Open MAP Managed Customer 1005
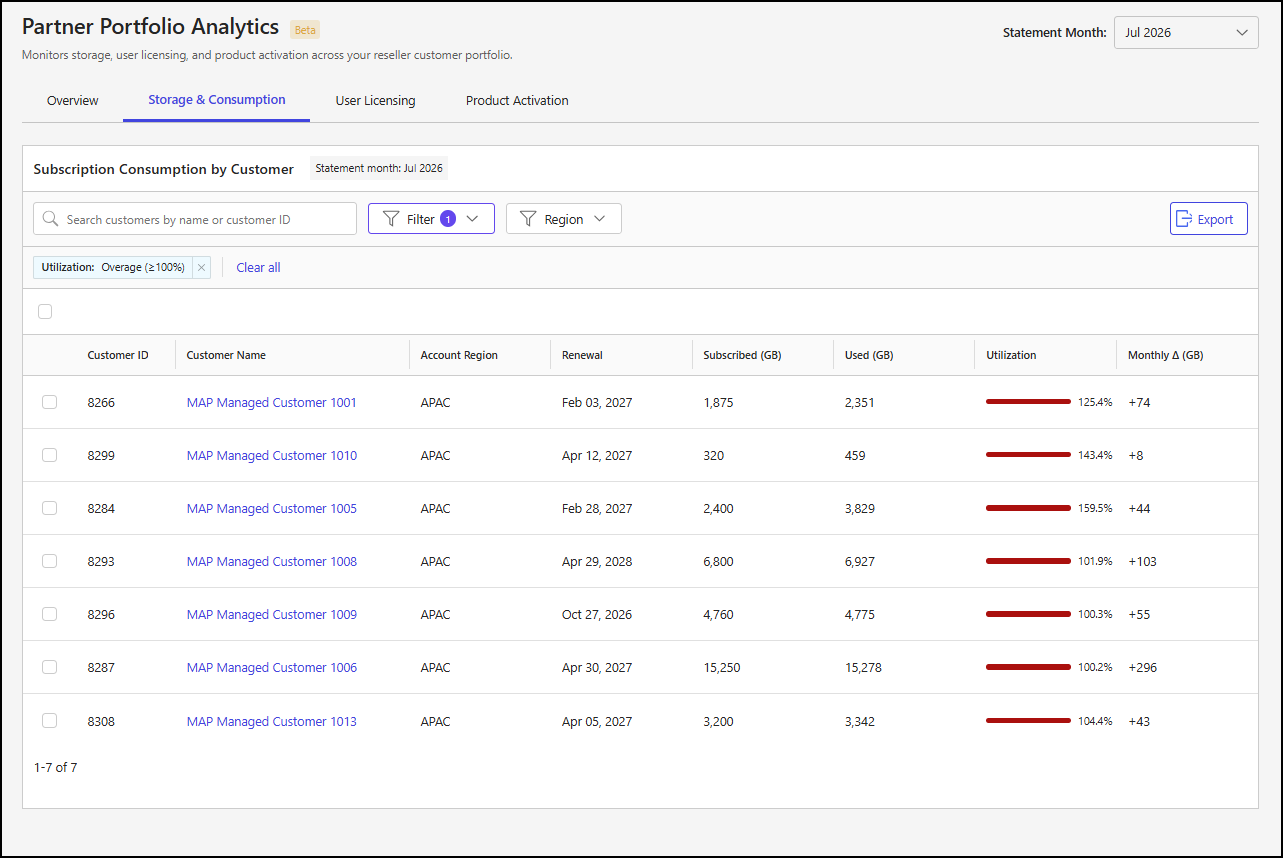This screenshot has width=1283, height=858. pyautogui.click(x=272, y=508)
